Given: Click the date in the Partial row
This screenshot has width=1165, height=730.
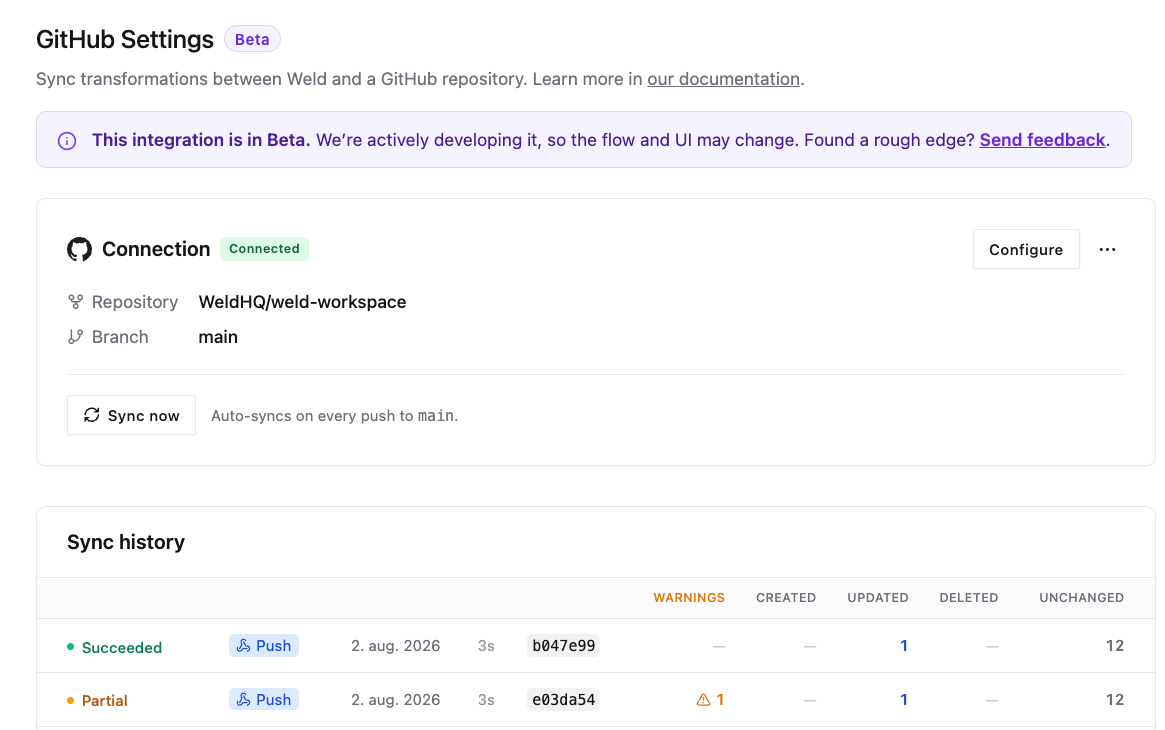Looking at the screenshot, I should (395, 700).
